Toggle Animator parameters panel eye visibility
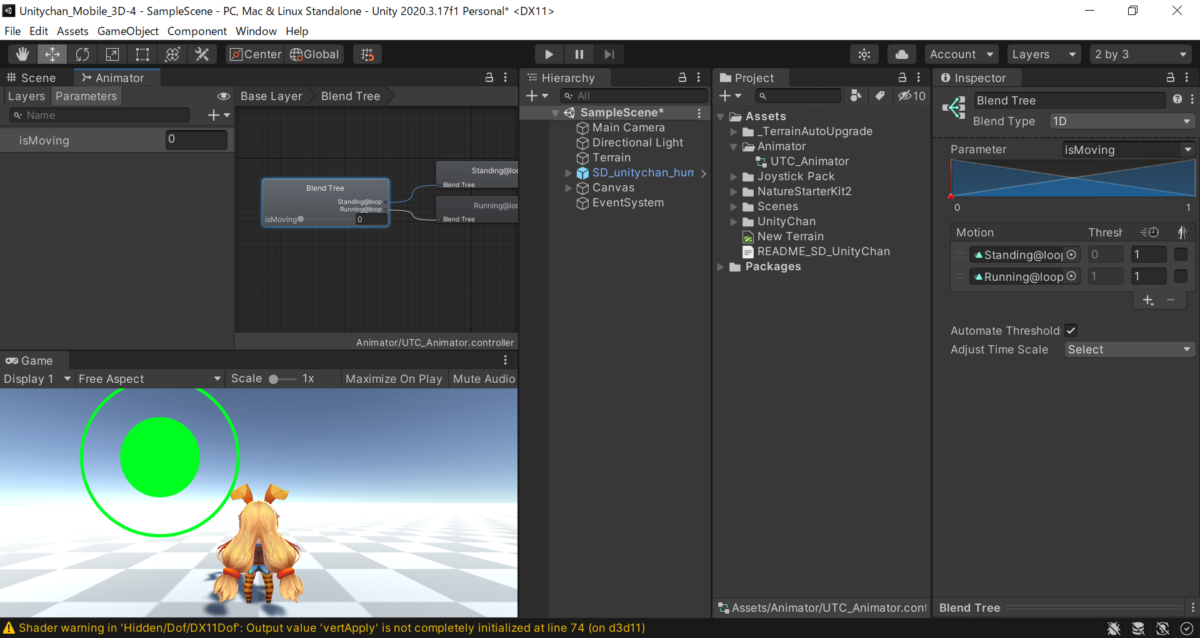Screen dimensions: 1200x638 tap(224, 96)
